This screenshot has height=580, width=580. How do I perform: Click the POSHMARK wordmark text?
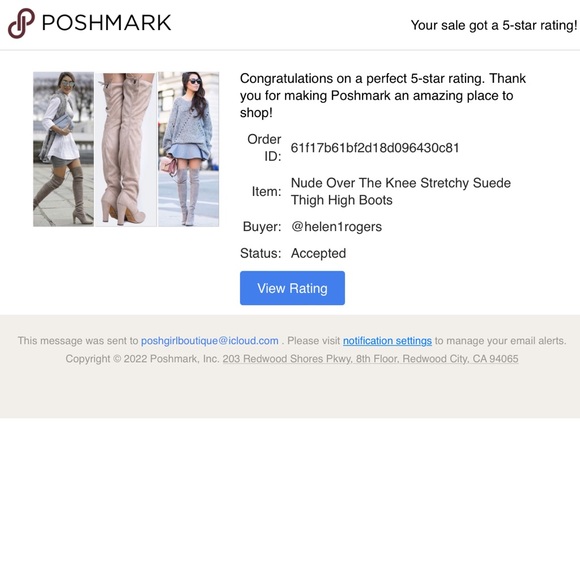[107, 23]
